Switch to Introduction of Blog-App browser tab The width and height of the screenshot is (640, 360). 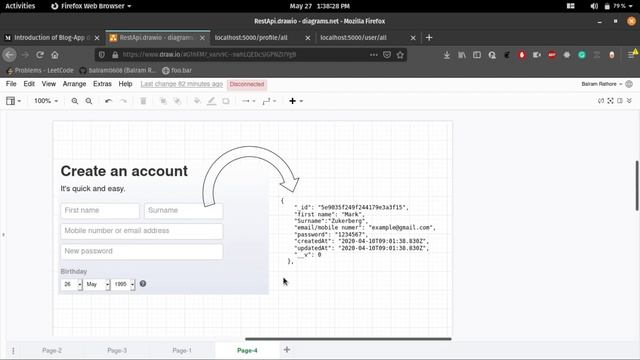pos(52,38)
